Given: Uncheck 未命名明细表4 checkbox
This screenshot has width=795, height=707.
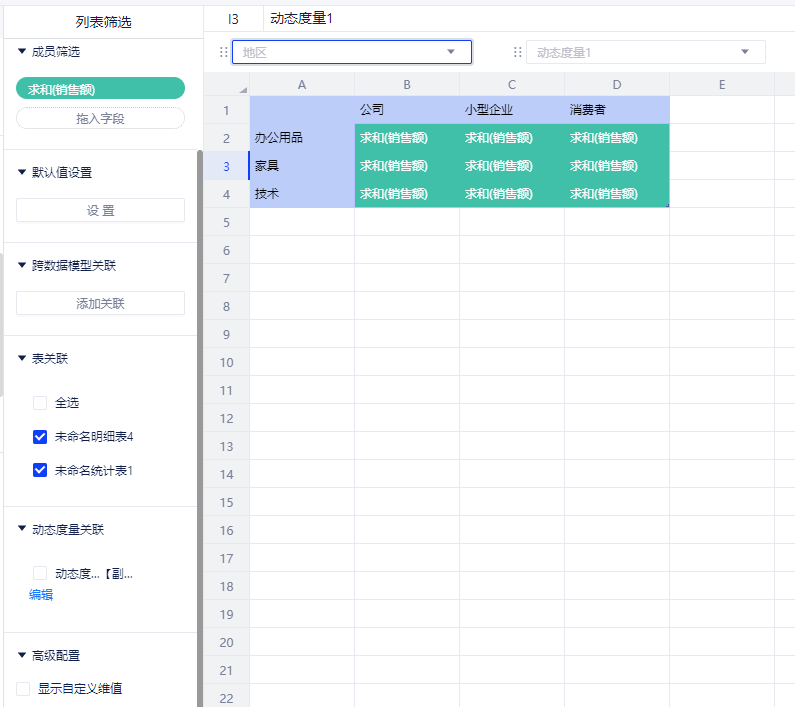Looking at the screenshot, I should 40,437.
